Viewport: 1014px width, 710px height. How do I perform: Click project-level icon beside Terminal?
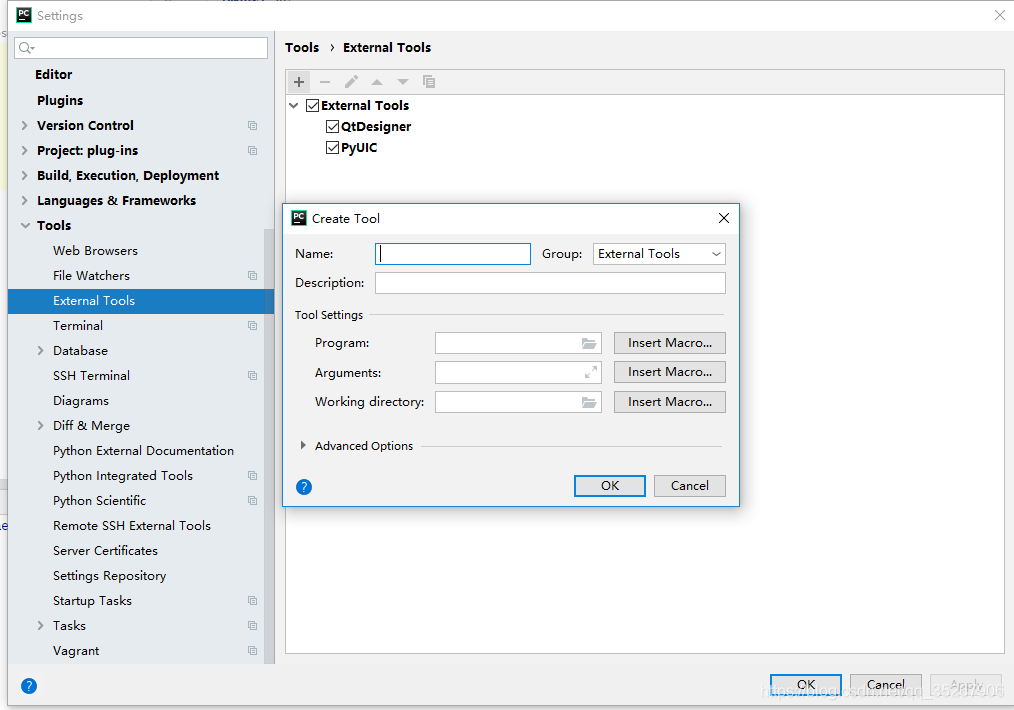252,326
